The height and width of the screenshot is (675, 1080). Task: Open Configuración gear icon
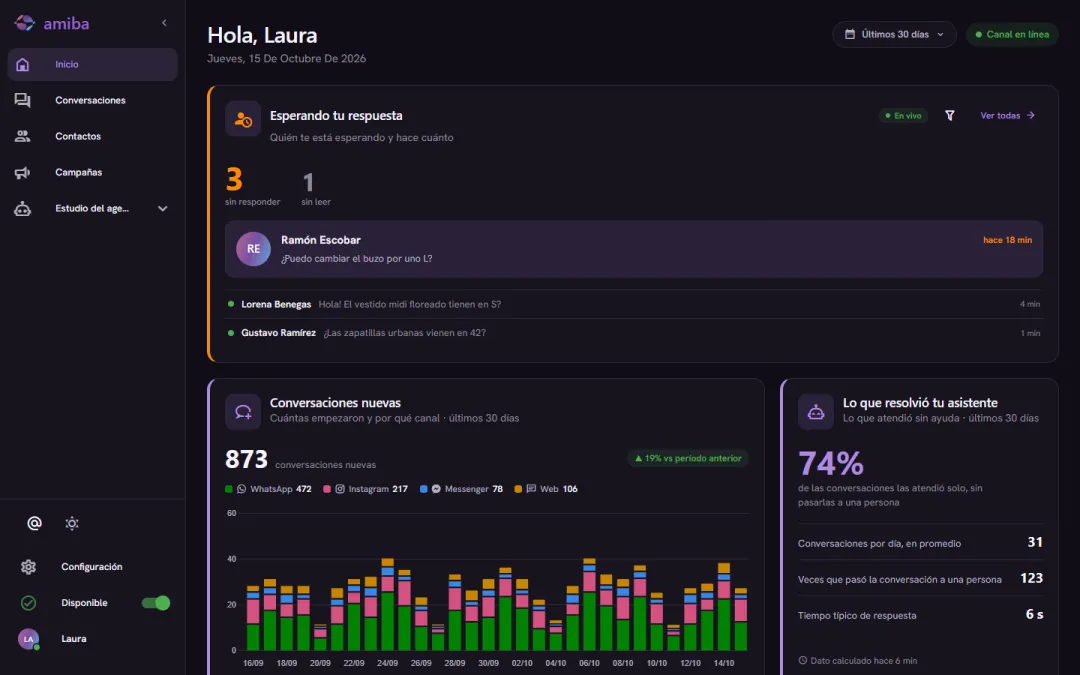coord(28,567)
